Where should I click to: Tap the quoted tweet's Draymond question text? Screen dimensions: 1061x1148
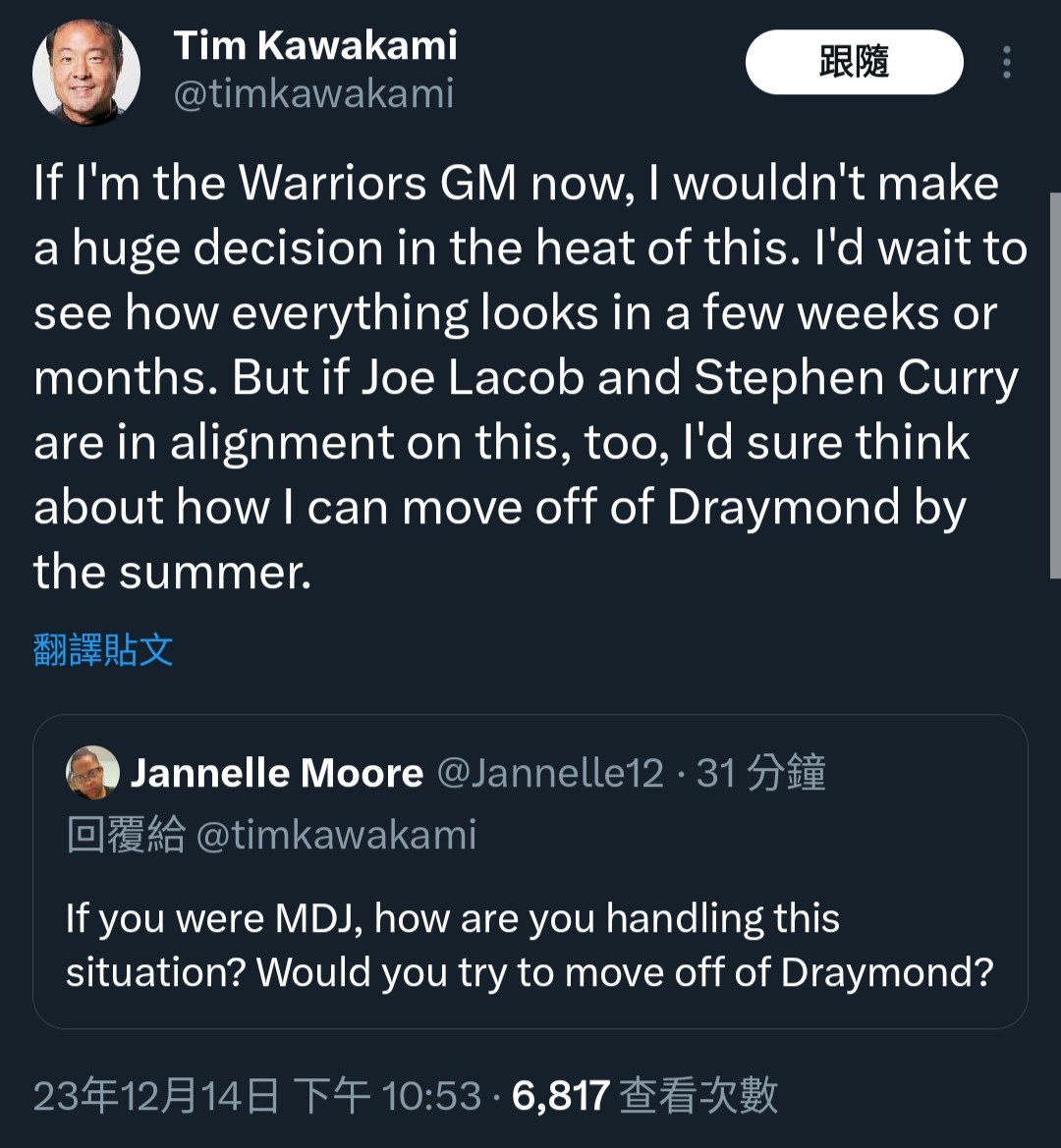point(530,945)
